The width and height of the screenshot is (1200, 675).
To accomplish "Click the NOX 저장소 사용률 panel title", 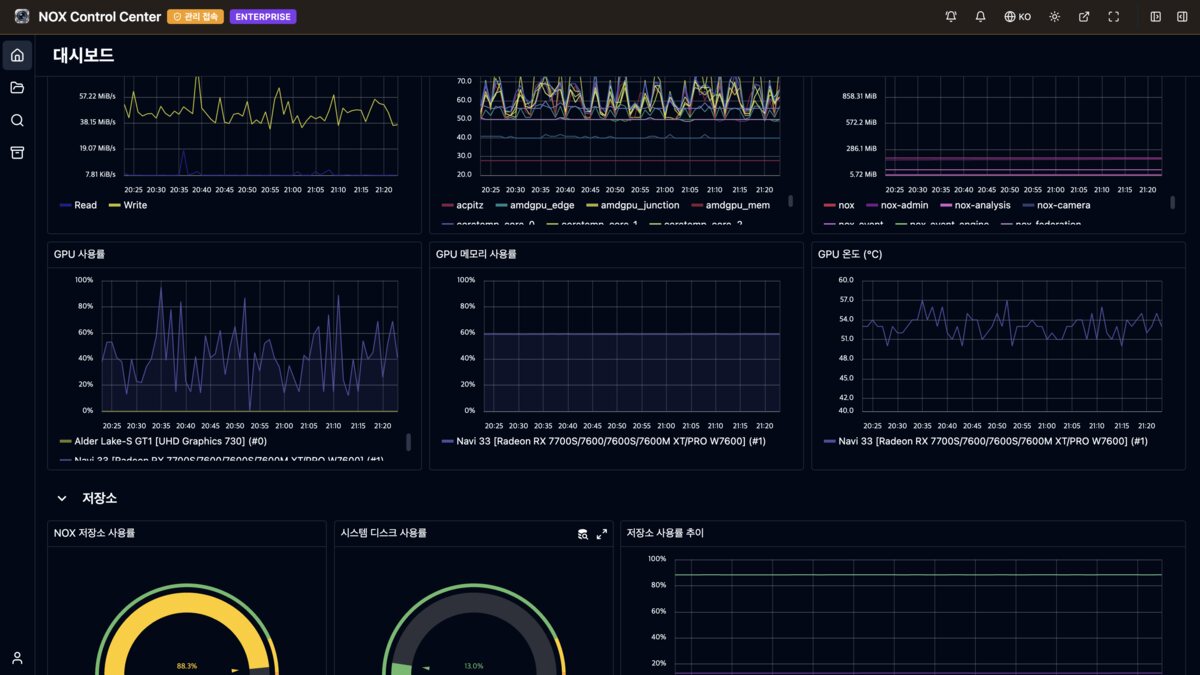I will (94, 533).
